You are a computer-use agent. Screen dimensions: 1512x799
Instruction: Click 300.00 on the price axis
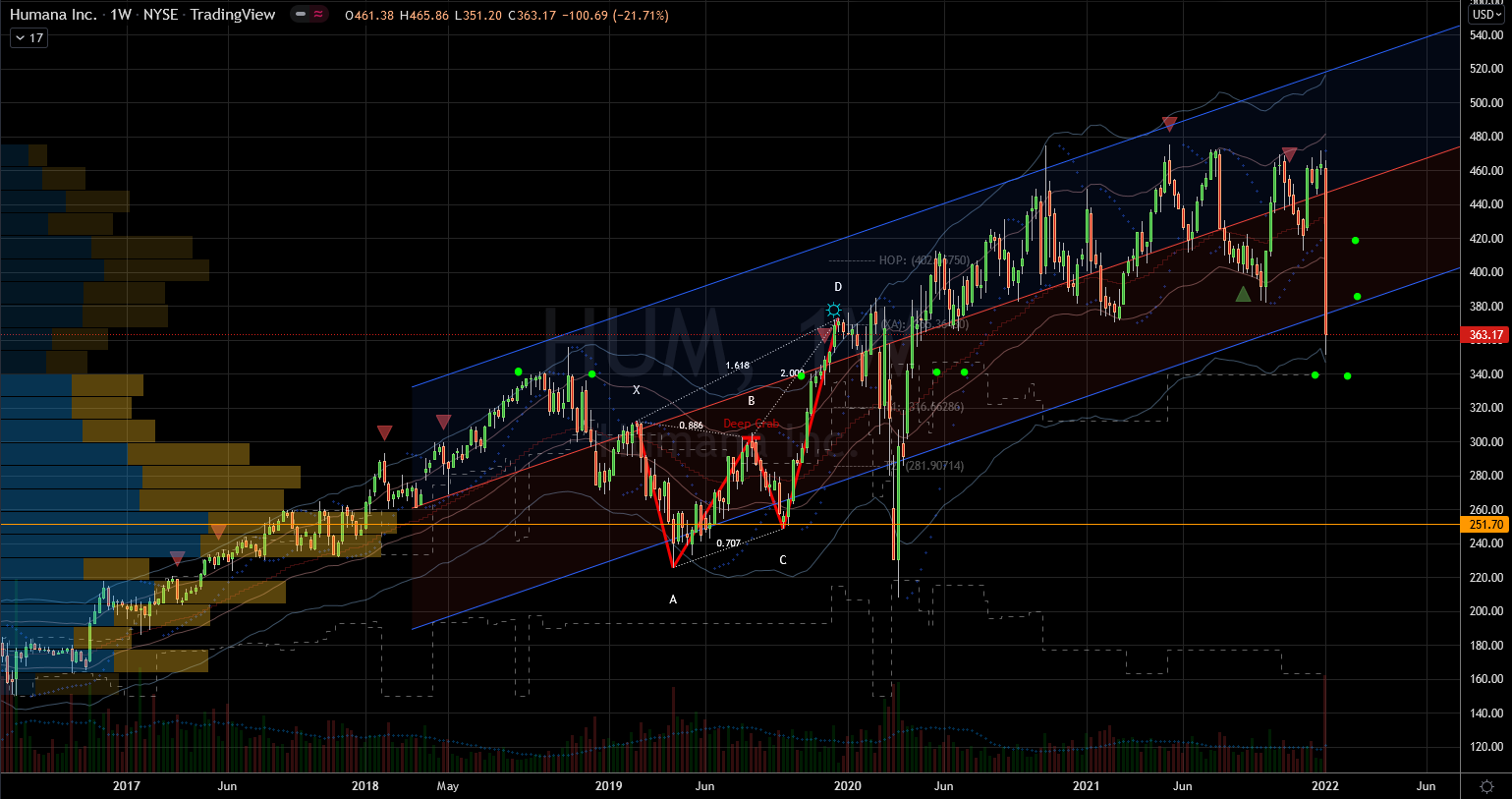click(1485, 442)
